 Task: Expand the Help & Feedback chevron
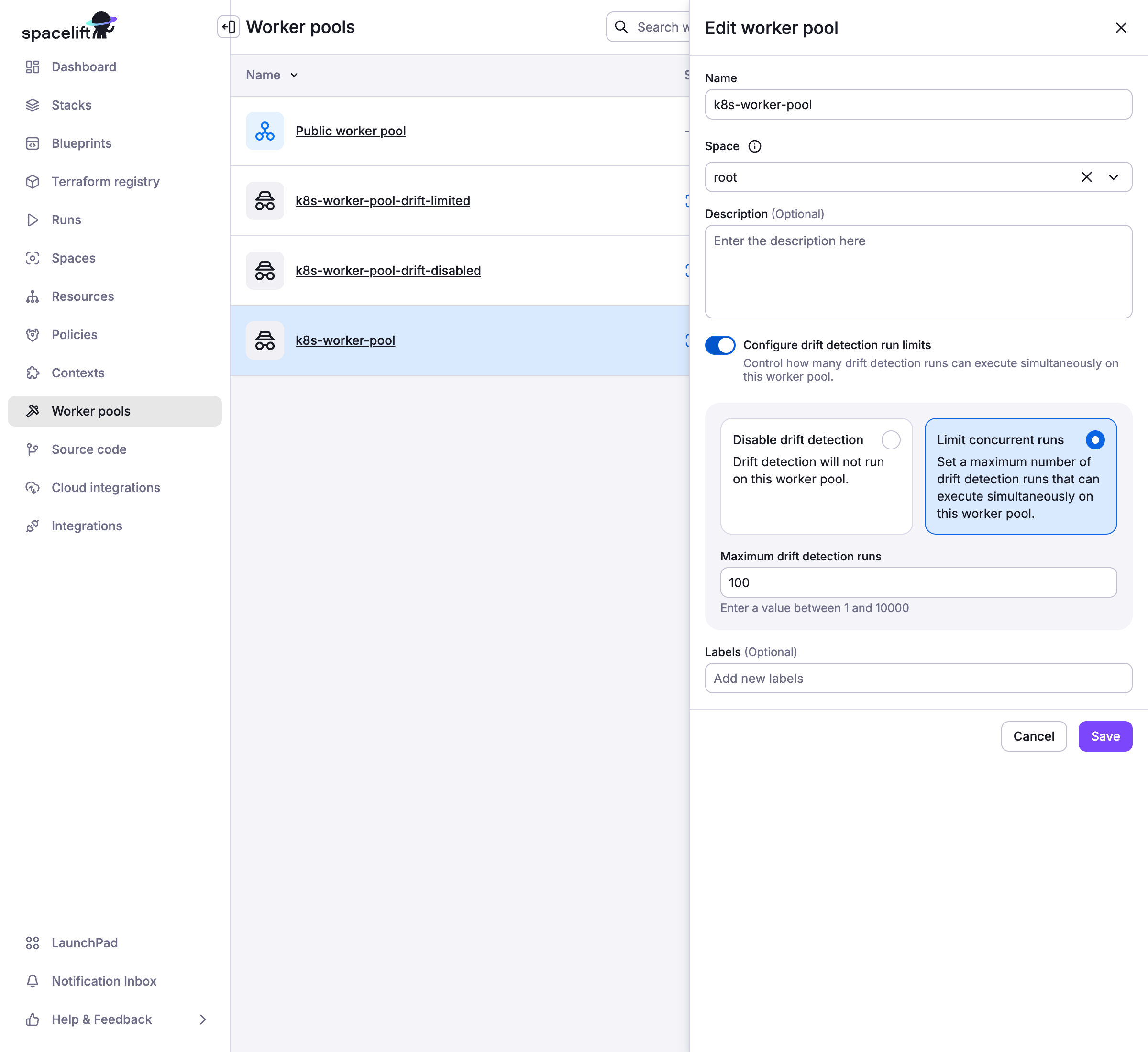click(x=203, y=1019)
